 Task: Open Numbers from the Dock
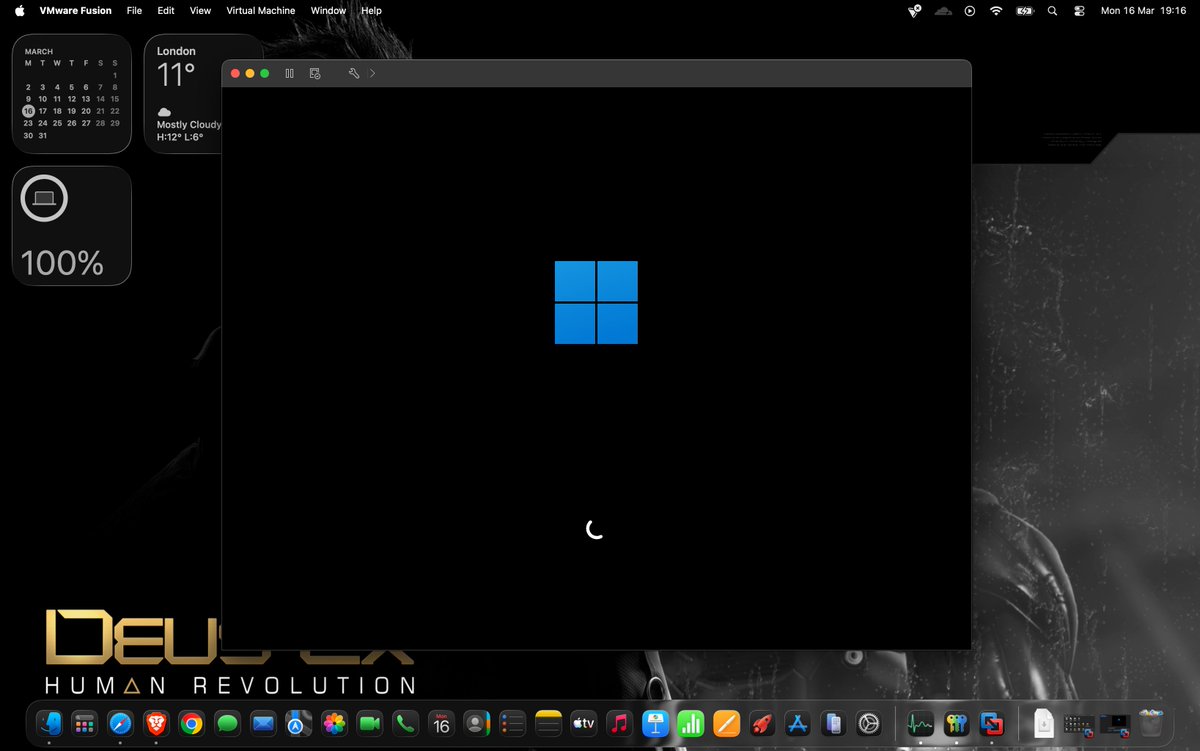pyautogui.click(x=691, y=722)
